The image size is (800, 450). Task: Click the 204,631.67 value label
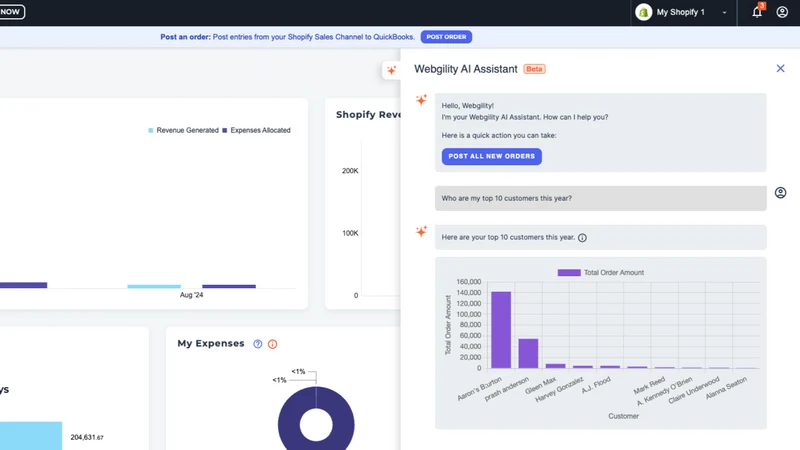87,437
